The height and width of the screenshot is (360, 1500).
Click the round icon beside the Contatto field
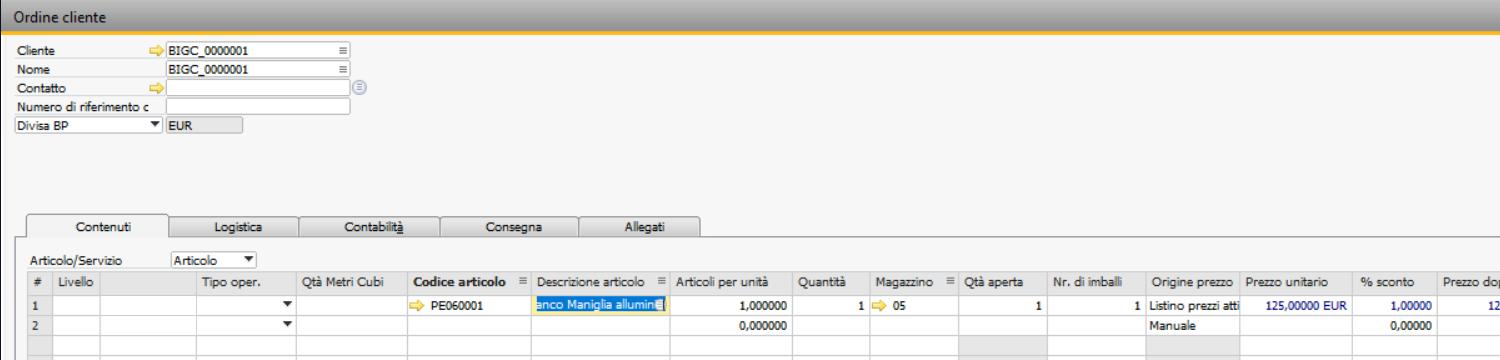(360, 88)
